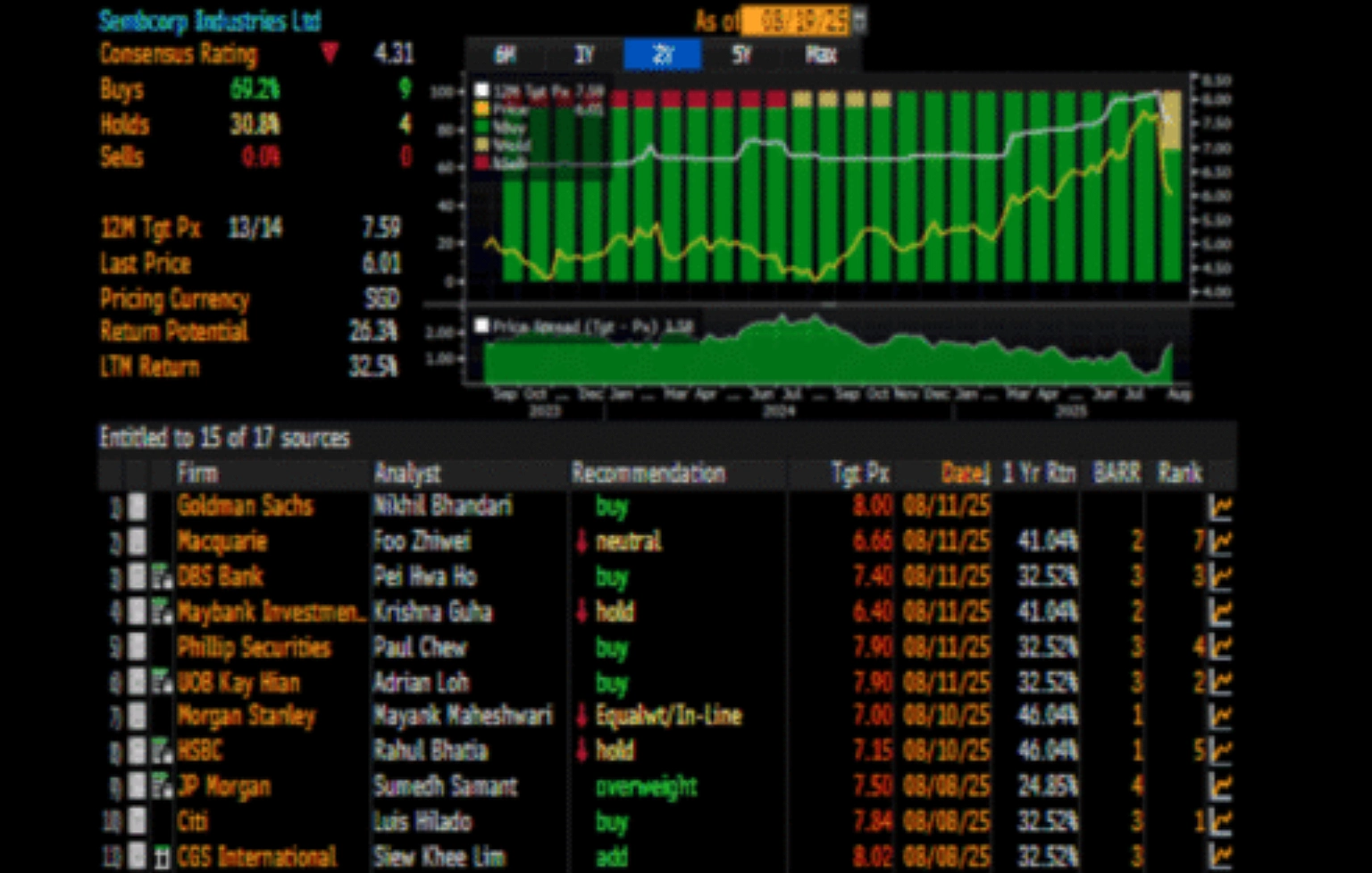Open the report icon beside CGS International
The height and width of the screenshot is (873, 1372).
162,857
